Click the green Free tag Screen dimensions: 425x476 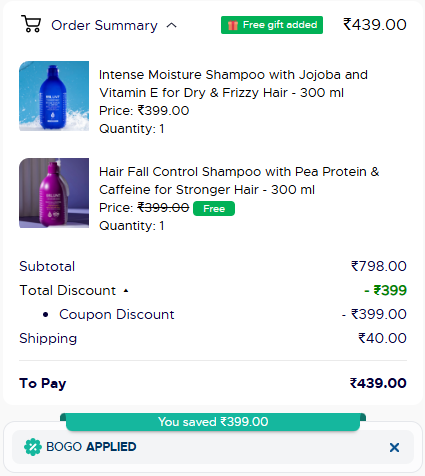[x=214, y=209]
